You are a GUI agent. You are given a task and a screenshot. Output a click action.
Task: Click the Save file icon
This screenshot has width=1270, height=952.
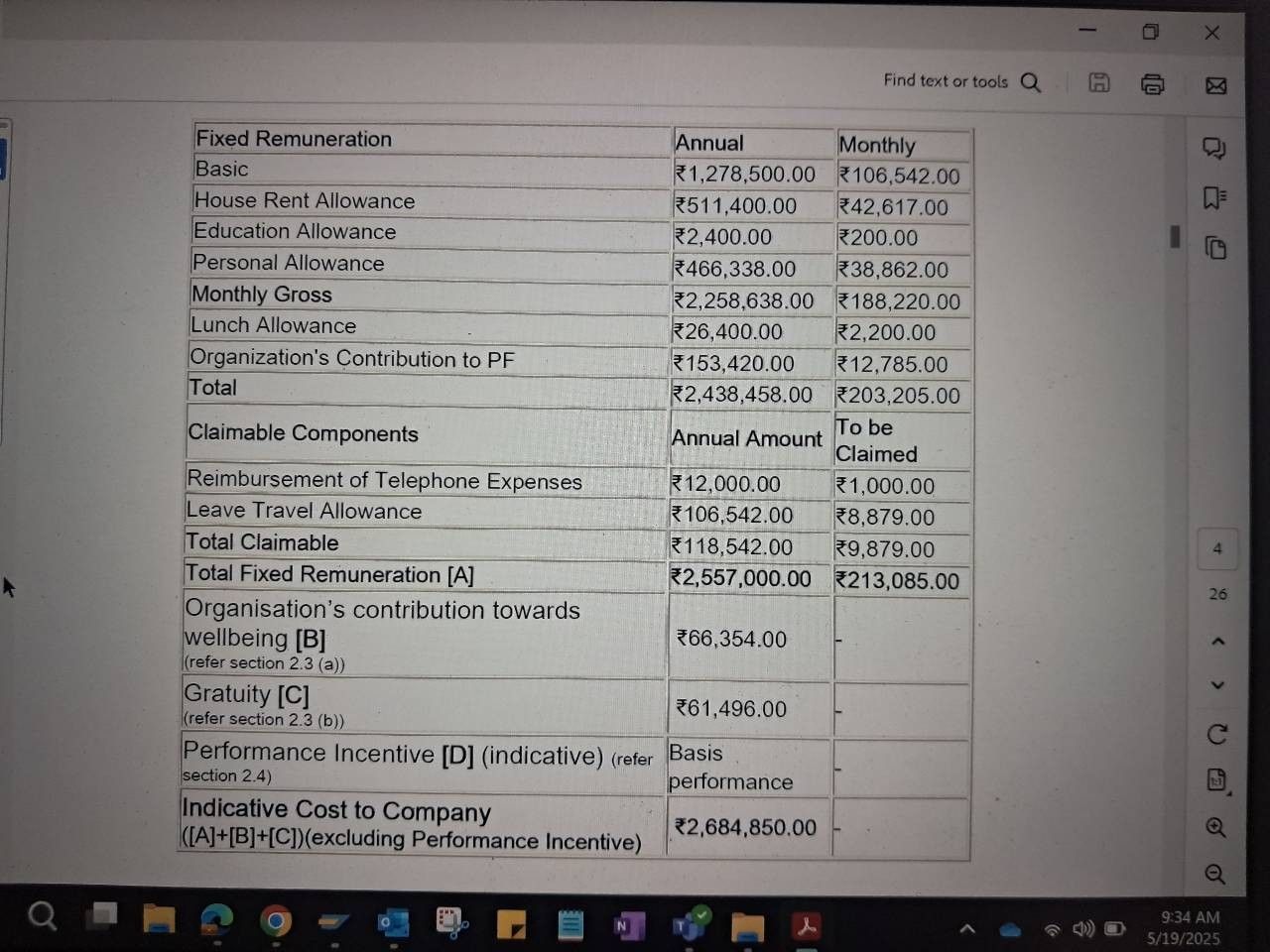pos(1099,83)
